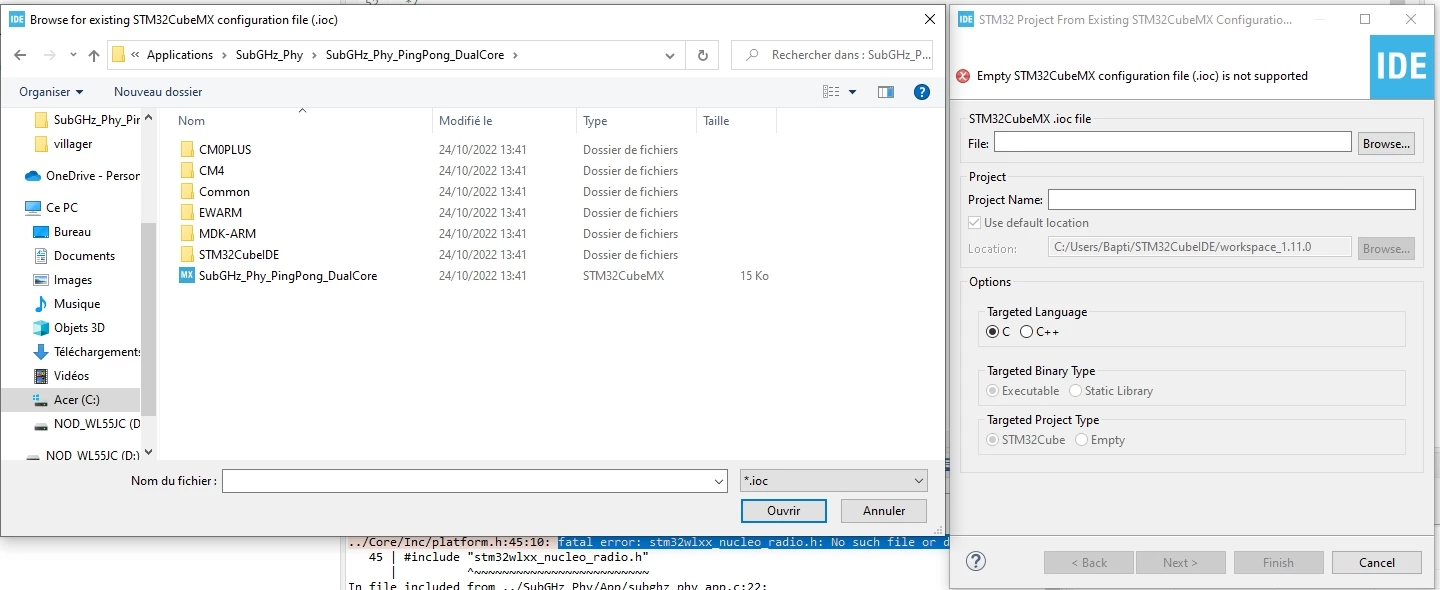Open filename history dropdown arrow
Viewport: 1440px width, 590px height.
[x=719, y=481]
